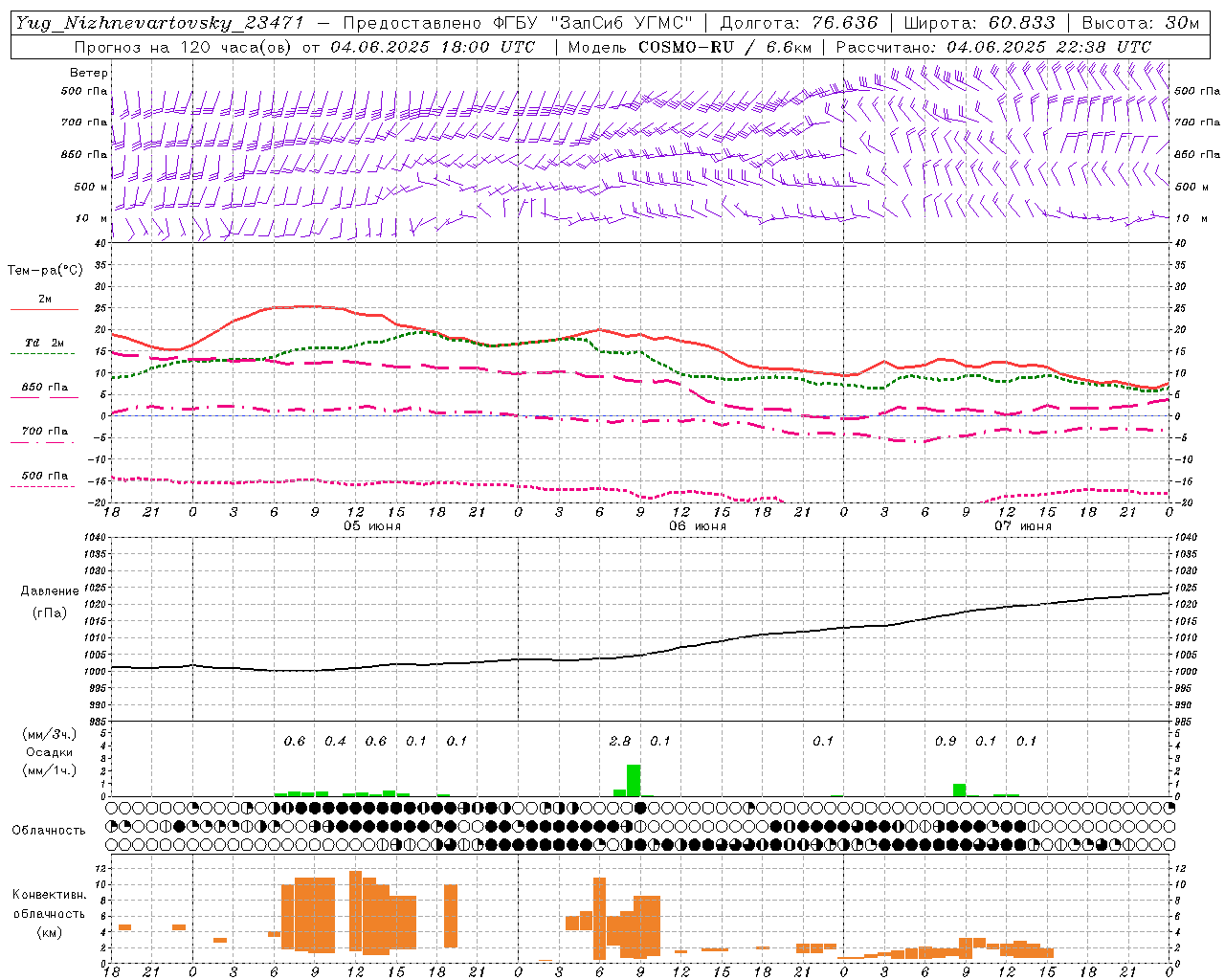The height and width of the screenshot is (980, 1225).
Task: Click the Рассчитано: 04.06.2025 22:38 UTC timestamp
Action: point(993,47)
